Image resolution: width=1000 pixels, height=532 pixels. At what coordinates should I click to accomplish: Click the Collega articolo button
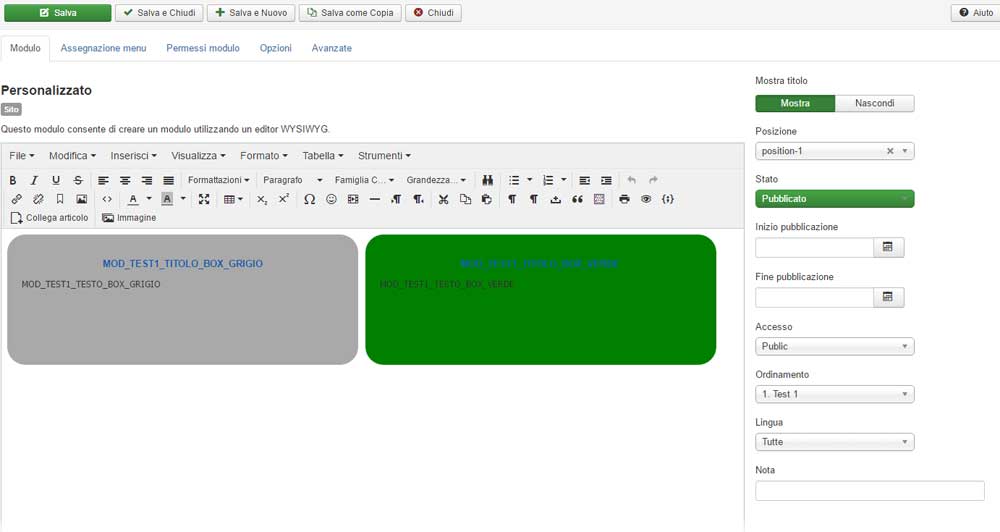click(x=50, y=218)
